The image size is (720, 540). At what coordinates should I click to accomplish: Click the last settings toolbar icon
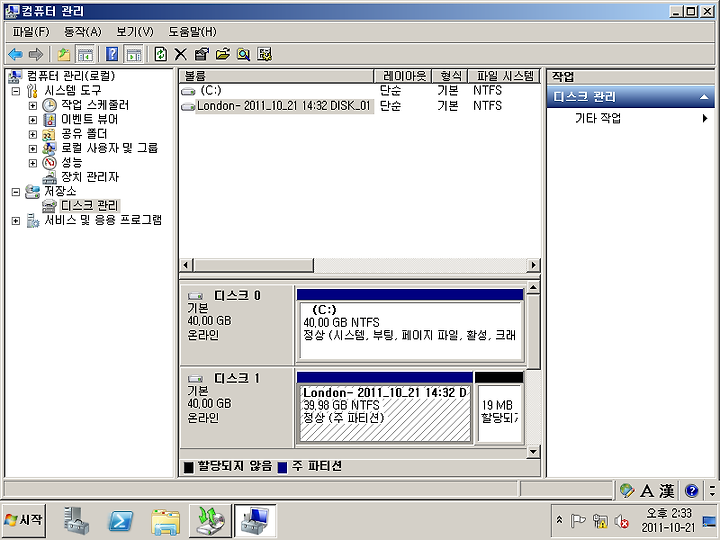264,54
